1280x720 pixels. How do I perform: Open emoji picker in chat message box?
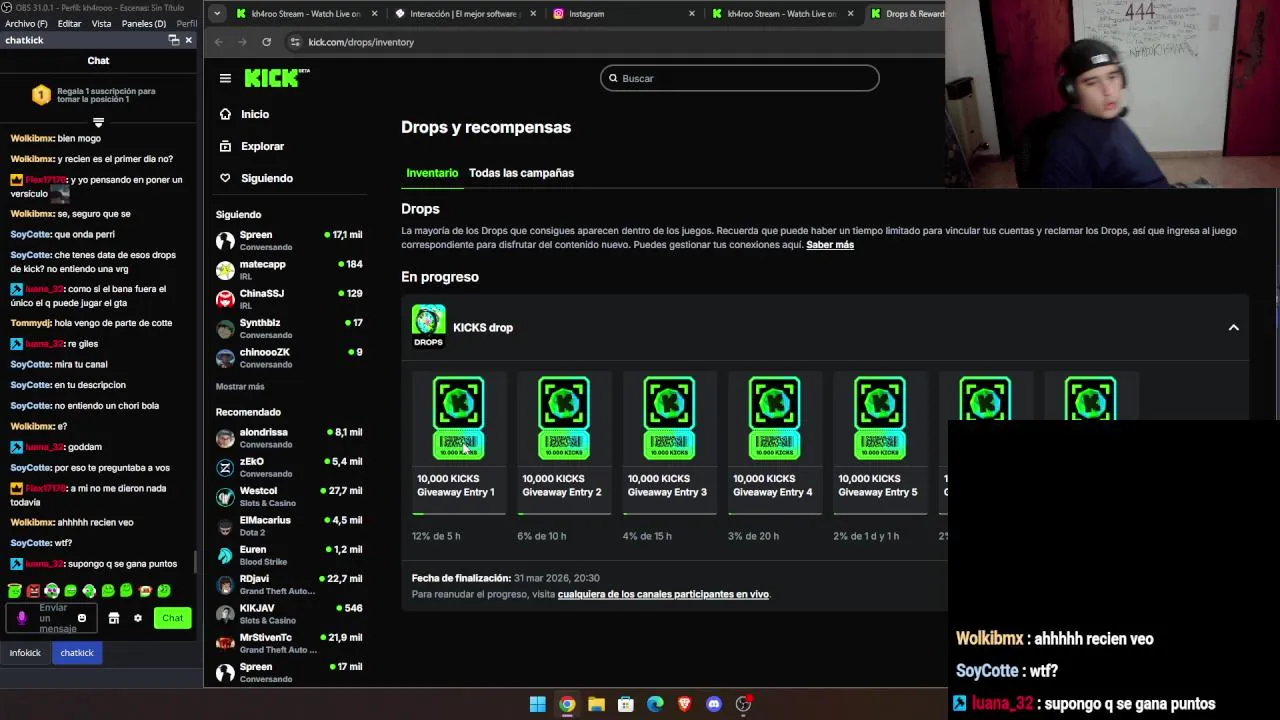(x=82, y=618)
